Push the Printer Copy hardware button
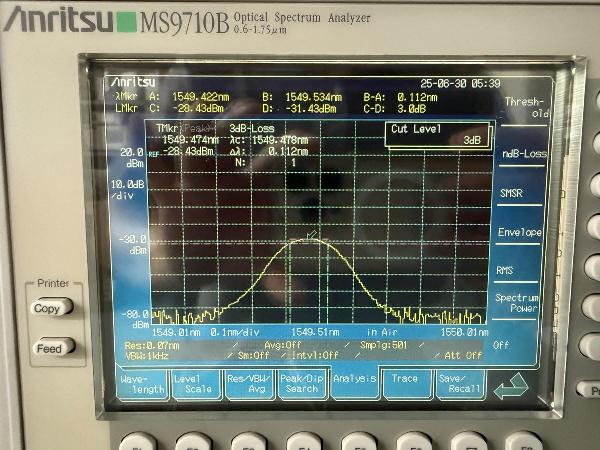The image size is (600, 450). [52, 308]
